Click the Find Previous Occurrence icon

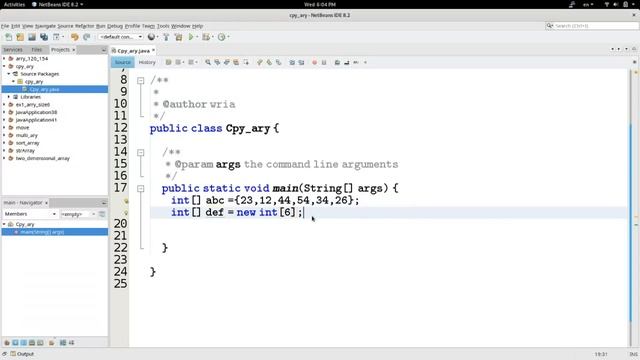[217, 62]
